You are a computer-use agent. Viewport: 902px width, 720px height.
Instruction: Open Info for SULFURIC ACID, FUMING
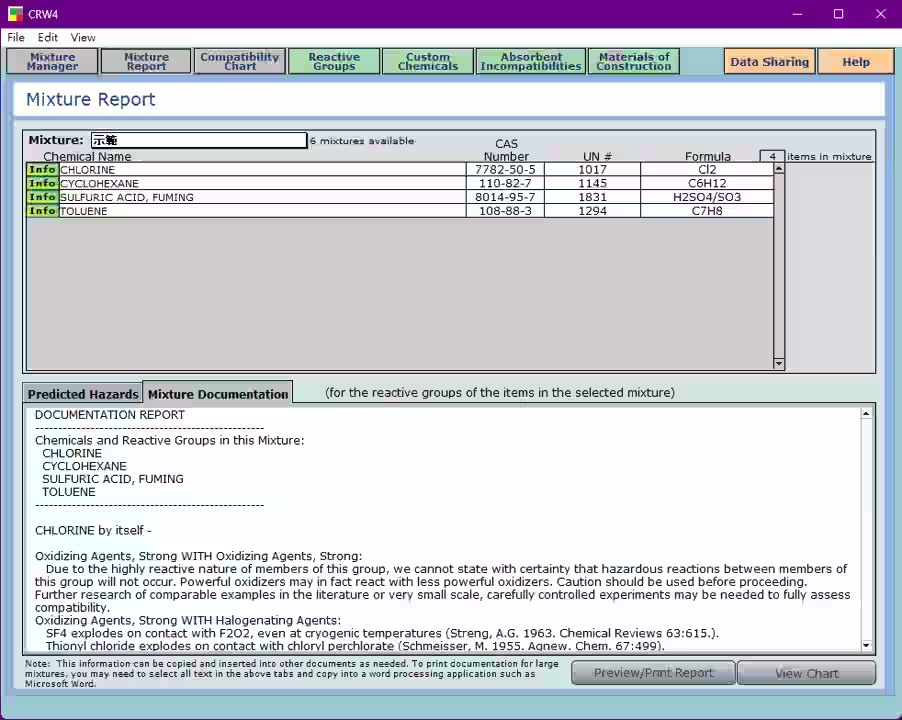[42, 198]
